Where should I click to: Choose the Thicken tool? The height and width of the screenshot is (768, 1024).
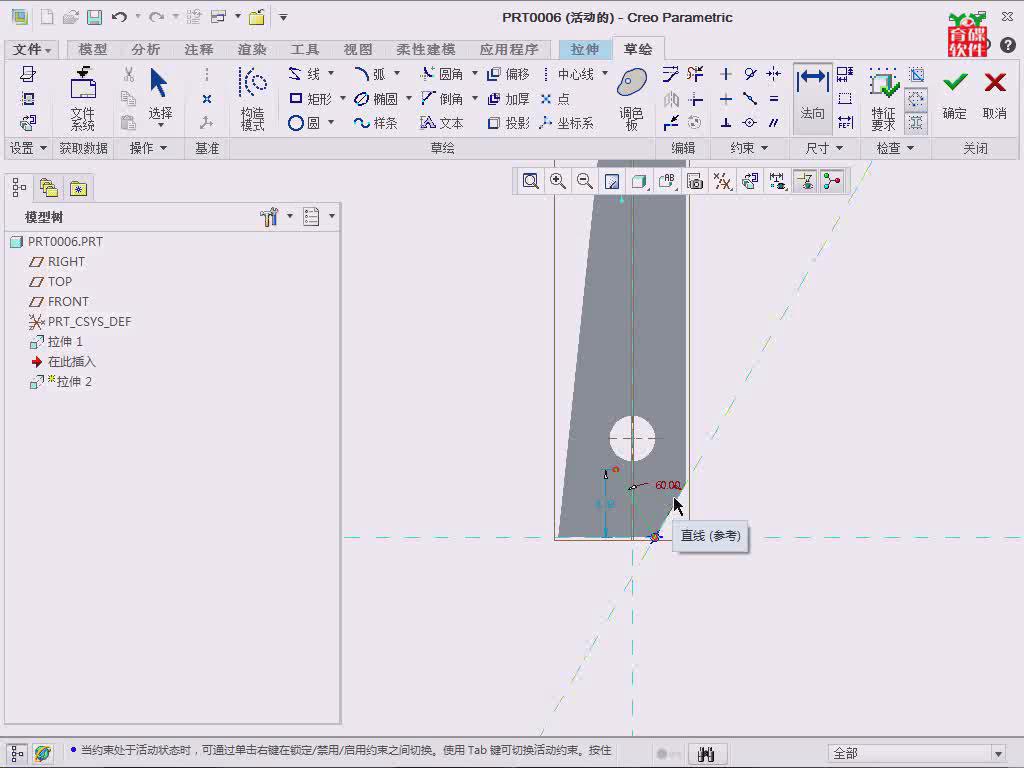tap(508, 99)
